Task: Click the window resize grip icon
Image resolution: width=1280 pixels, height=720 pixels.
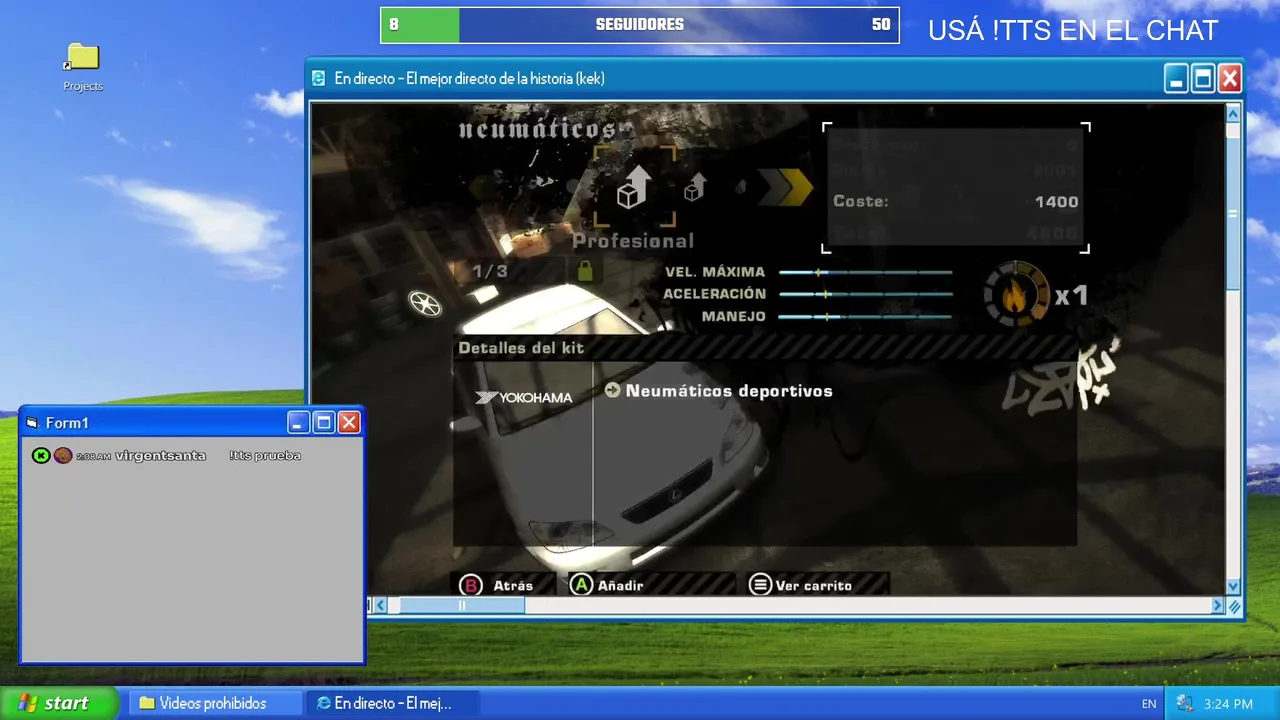Action: coord(1234,606)
